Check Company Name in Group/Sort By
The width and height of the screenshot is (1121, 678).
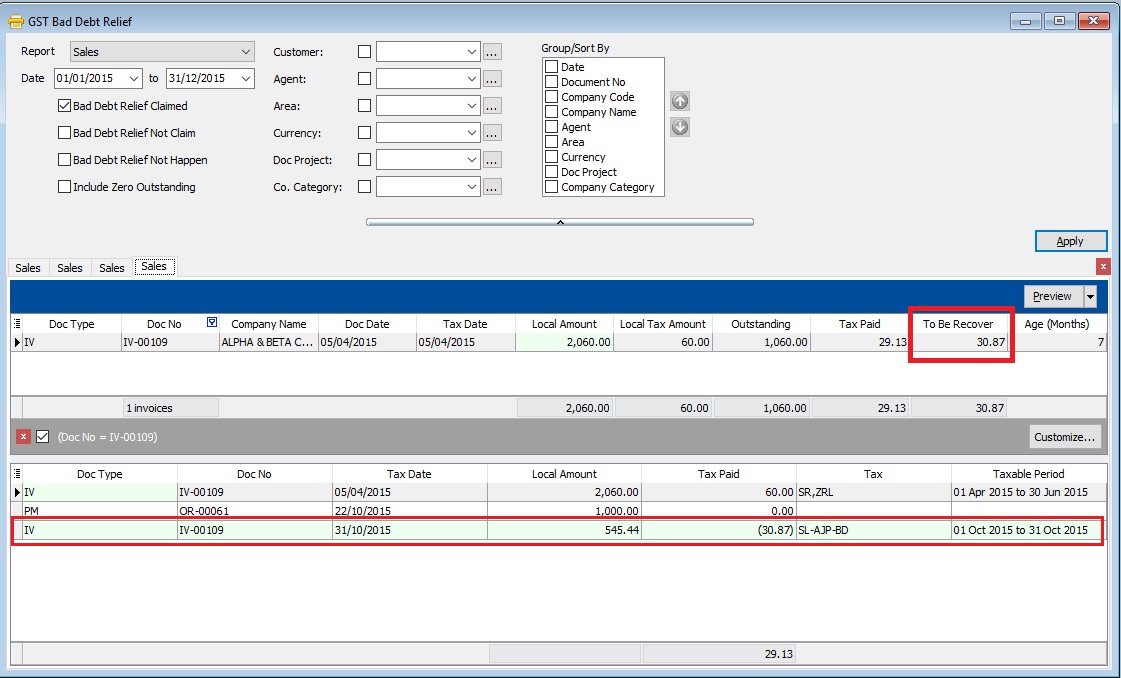pyautogui.click(x=551, y=112)
